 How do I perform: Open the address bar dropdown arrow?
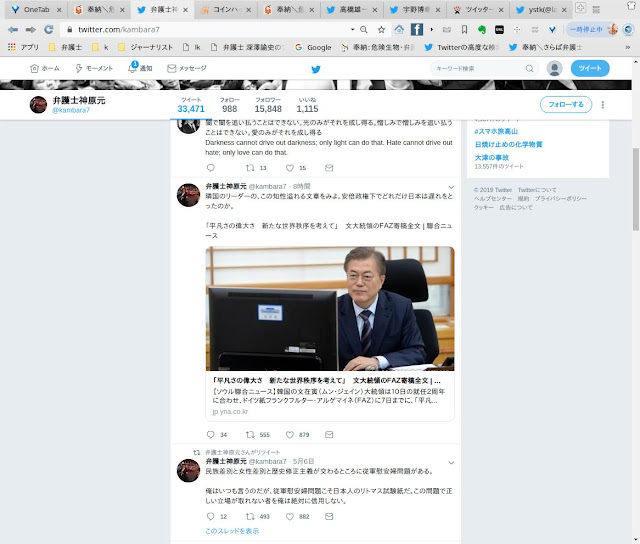pos(353,29)
